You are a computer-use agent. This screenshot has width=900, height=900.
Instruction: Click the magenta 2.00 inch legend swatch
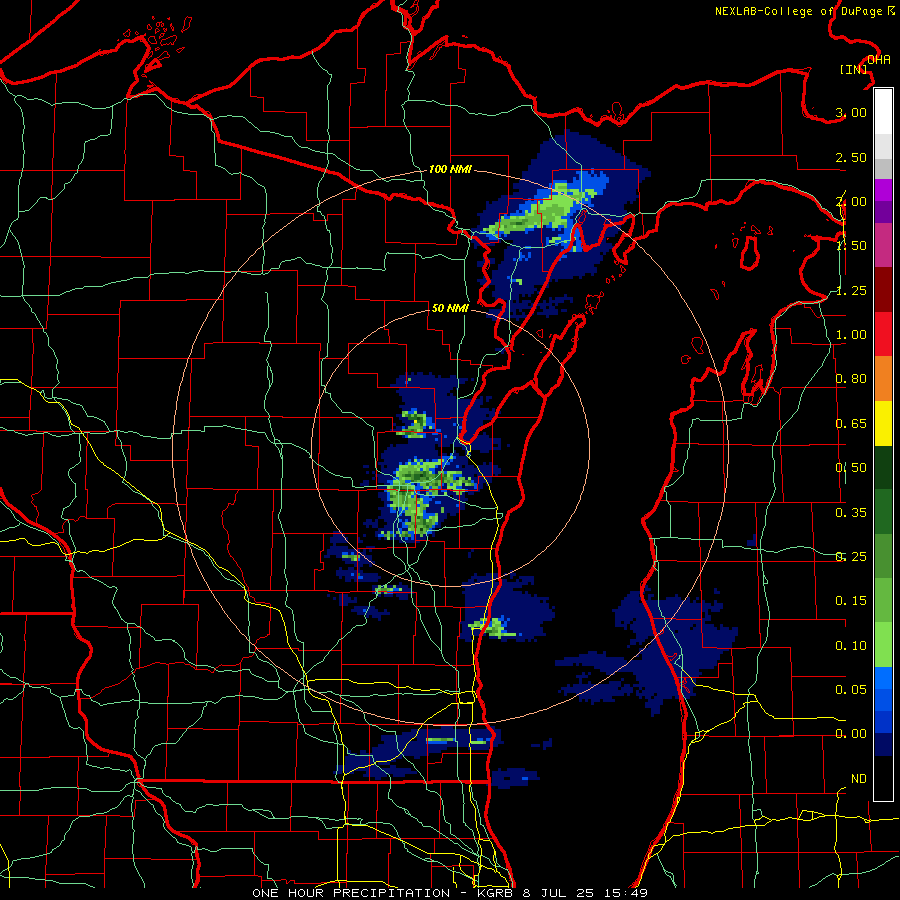[x=883, y=190]
